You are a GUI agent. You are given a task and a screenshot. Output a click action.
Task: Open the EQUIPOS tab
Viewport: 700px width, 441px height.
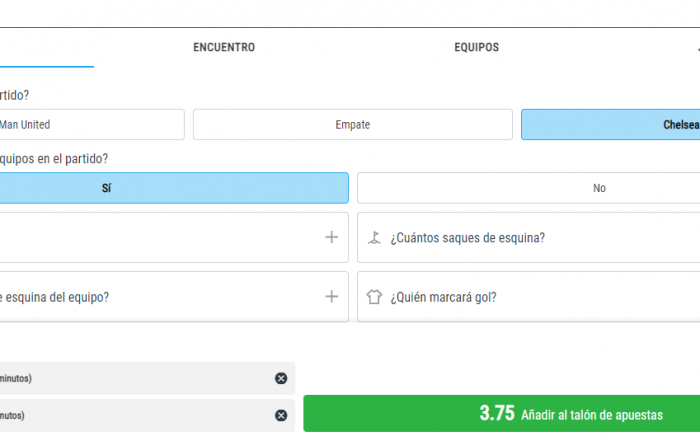click(476, 47)
